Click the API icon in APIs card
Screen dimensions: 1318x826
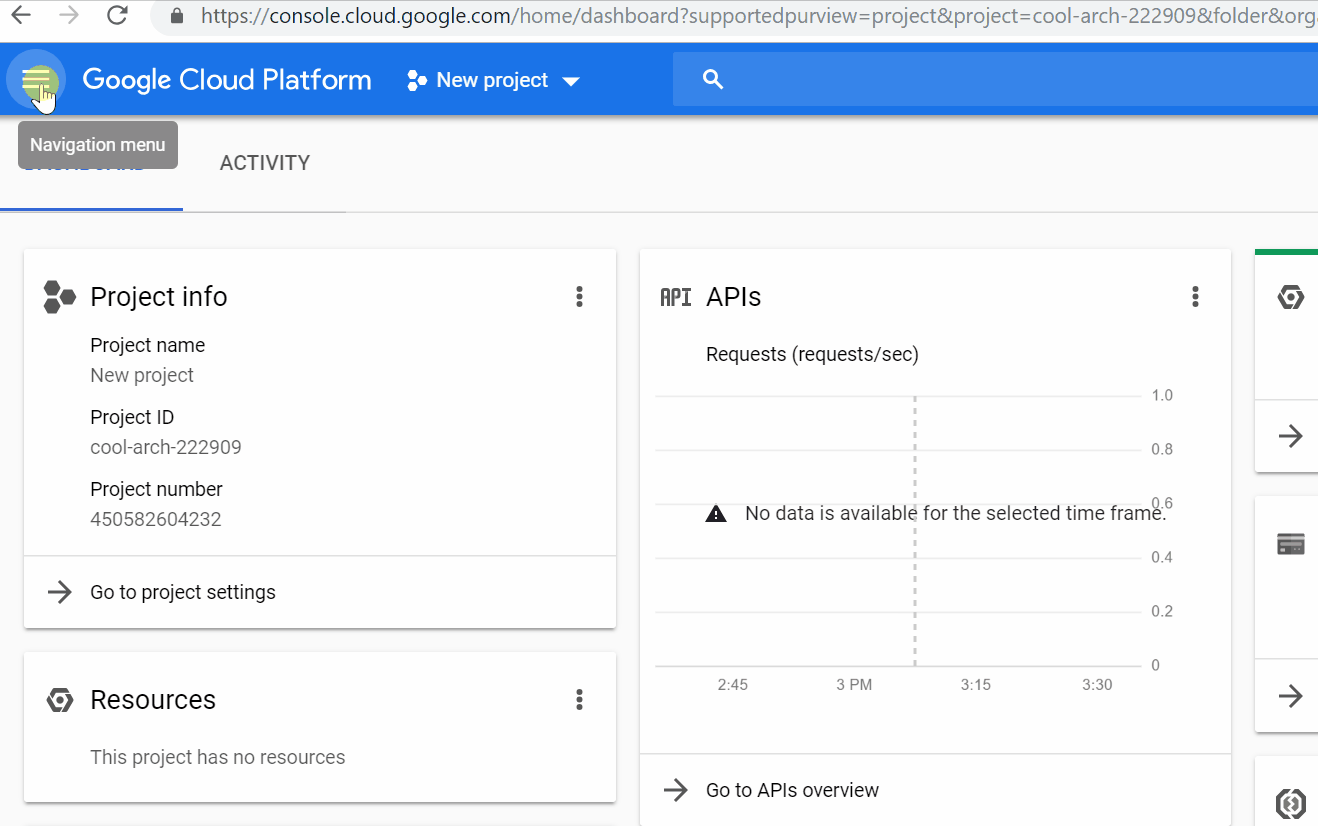tap(676, 297)
